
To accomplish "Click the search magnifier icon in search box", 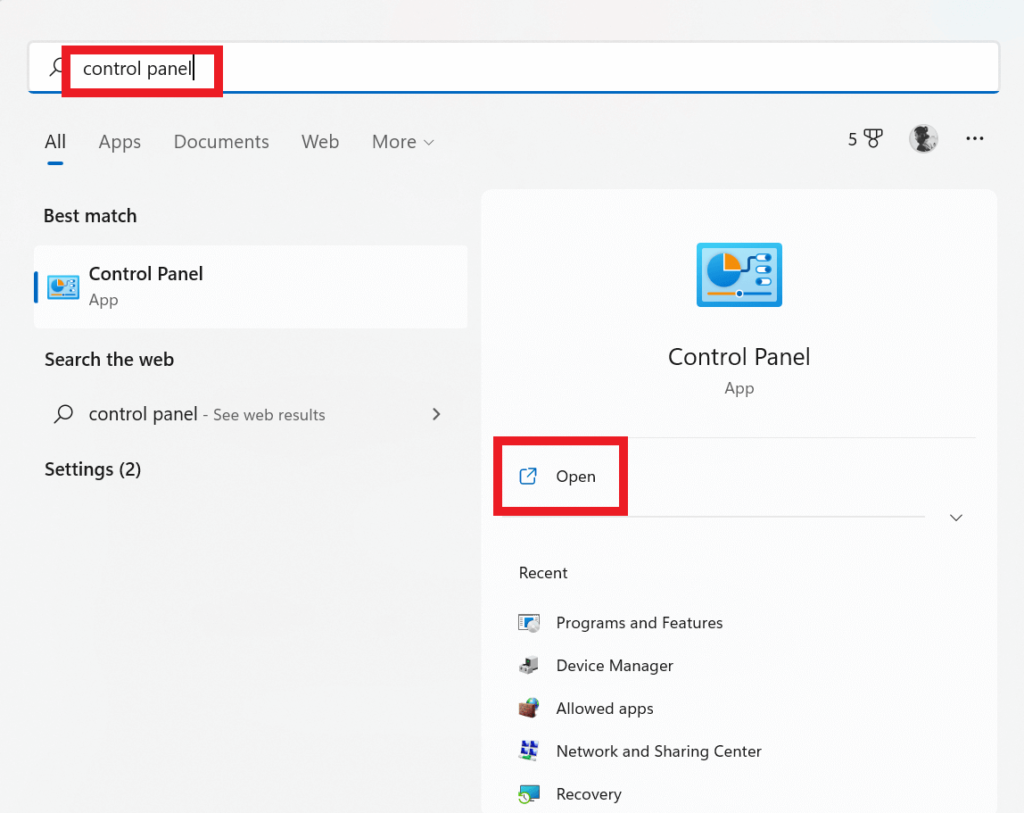I will pos(57,67).
